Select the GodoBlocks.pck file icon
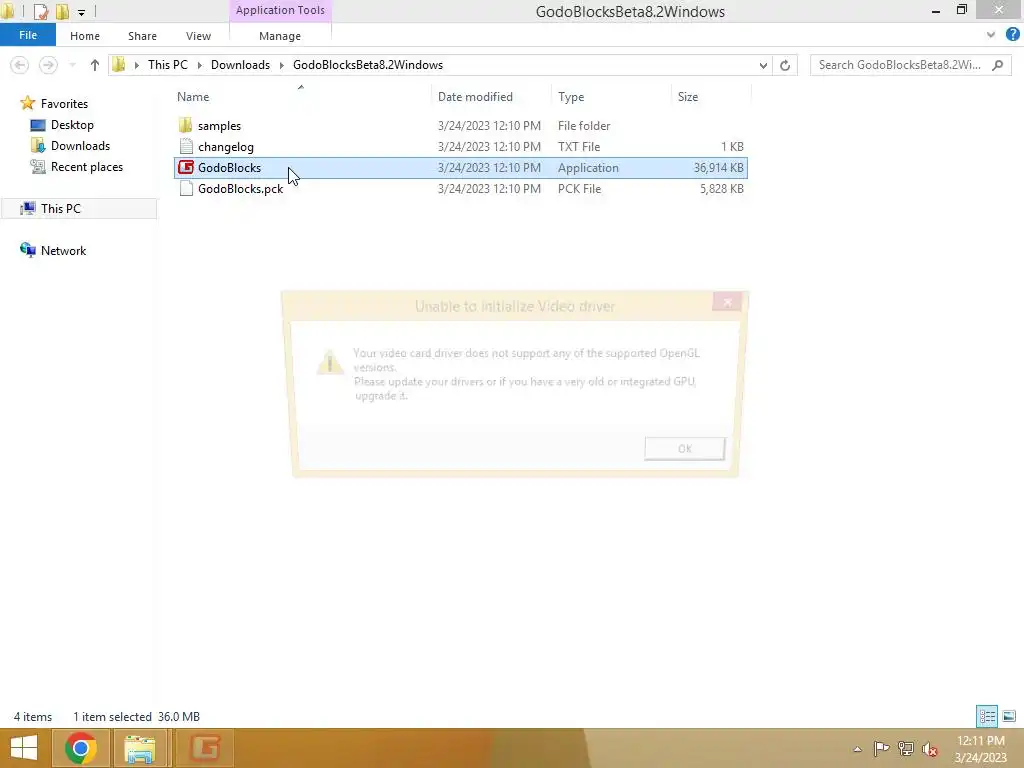 (186, 189)
